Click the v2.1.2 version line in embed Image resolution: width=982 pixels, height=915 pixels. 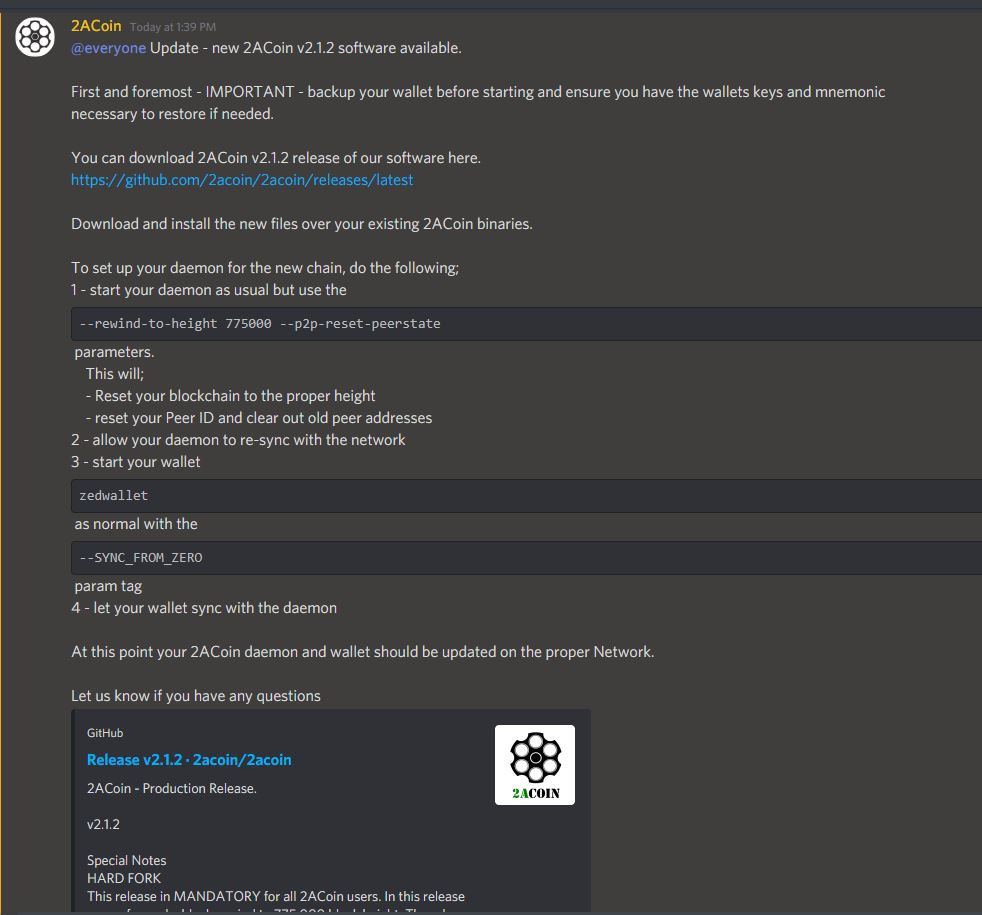point(103,824)
